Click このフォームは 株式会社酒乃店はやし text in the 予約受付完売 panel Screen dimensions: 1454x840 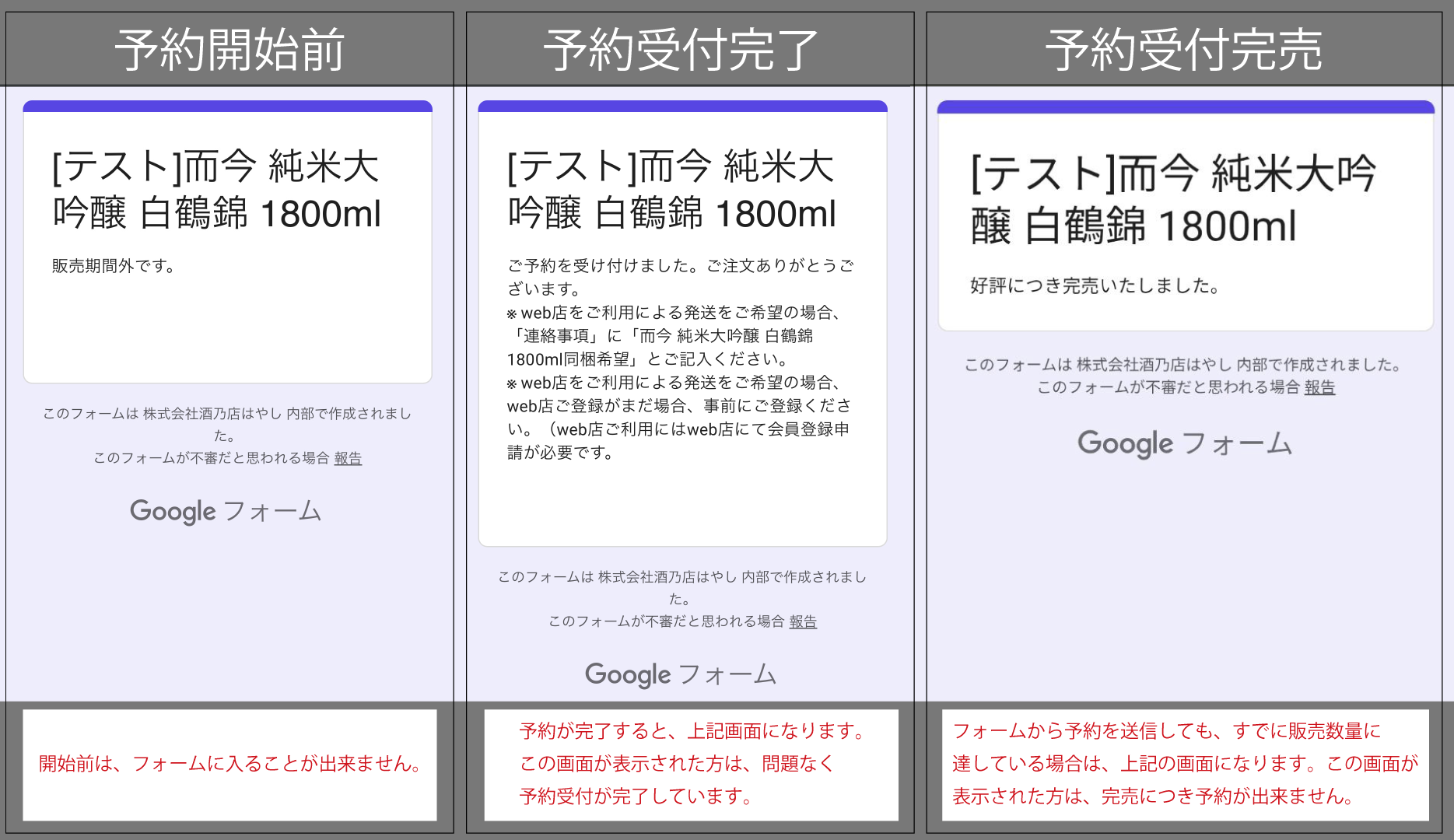[x=1183, y=365]
